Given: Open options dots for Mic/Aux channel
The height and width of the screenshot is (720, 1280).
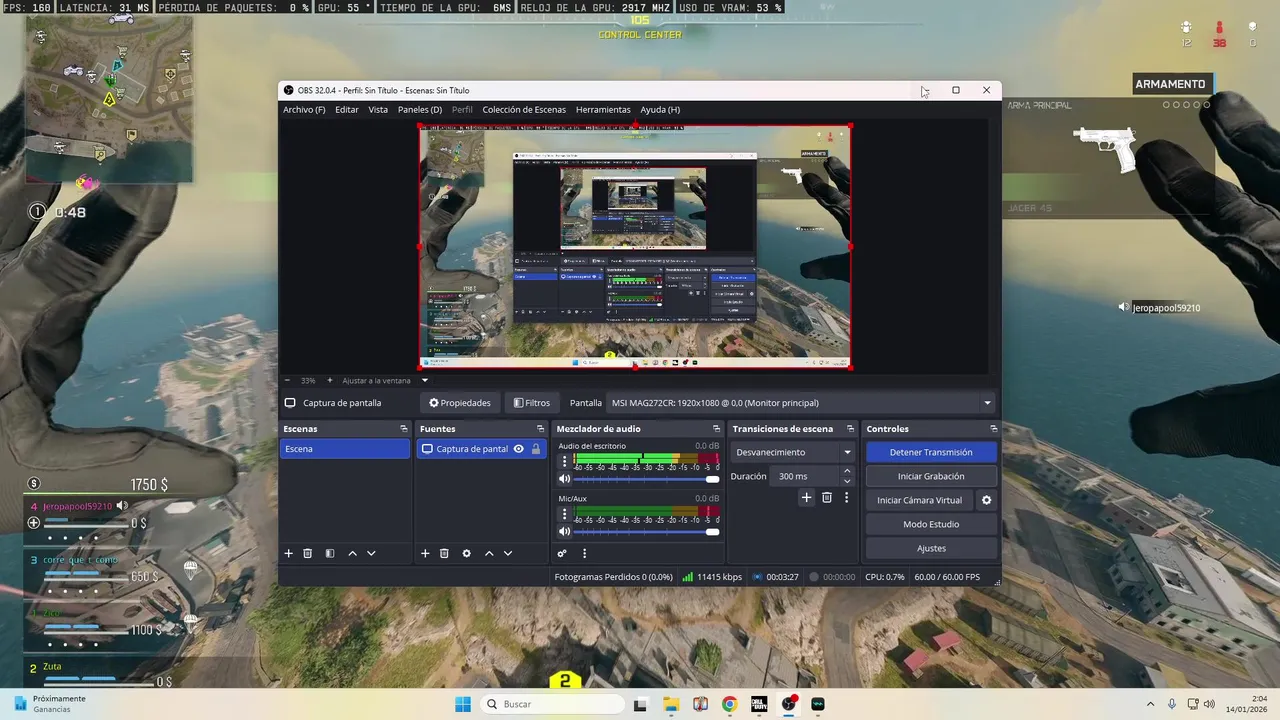Looking at the screenshot, I should pos(564,514).
